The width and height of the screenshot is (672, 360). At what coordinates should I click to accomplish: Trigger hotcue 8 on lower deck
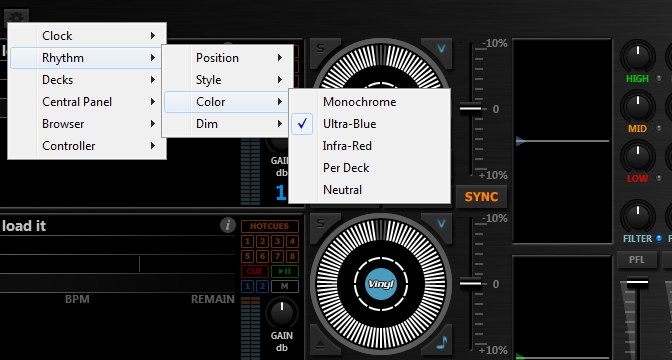pos(292,256)
